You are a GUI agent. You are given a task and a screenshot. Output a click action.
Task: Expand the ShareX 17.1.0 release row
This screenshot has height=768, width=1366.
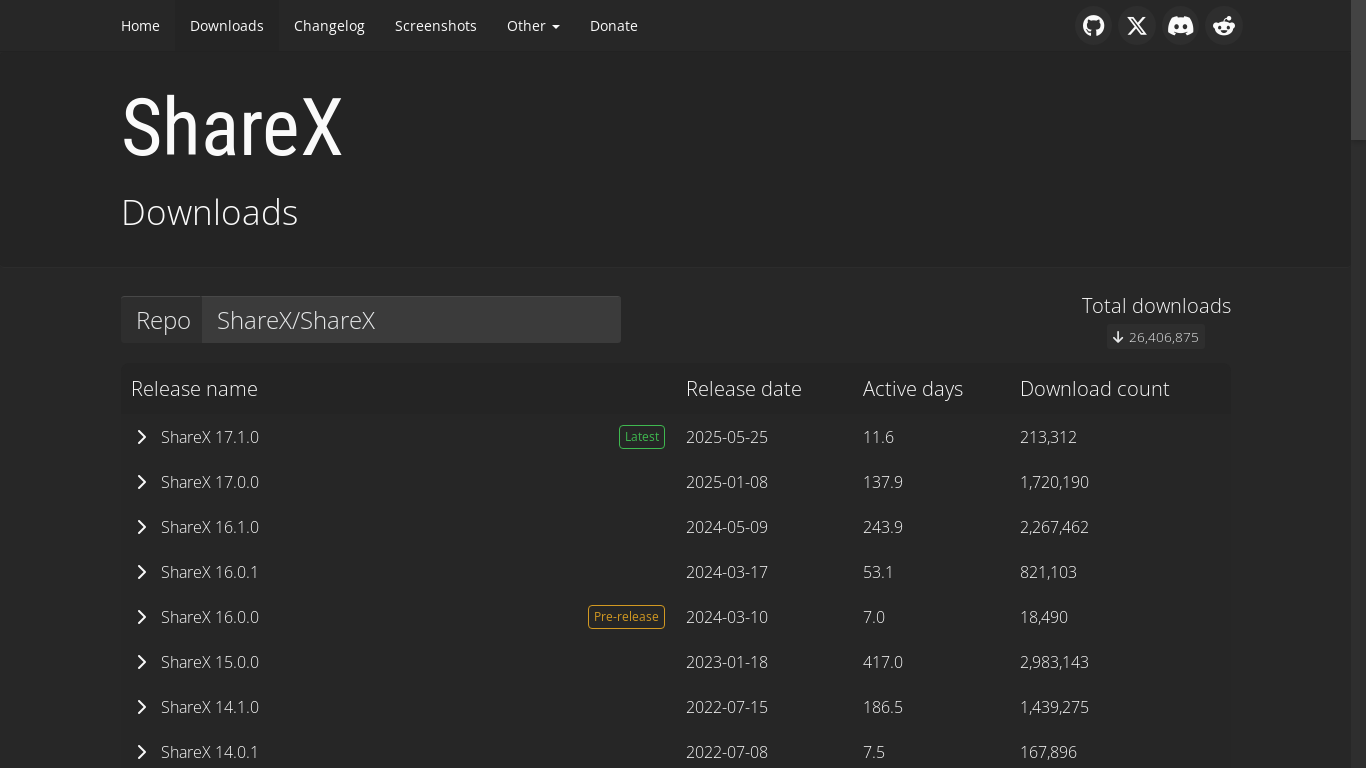[x=142, y=437]
